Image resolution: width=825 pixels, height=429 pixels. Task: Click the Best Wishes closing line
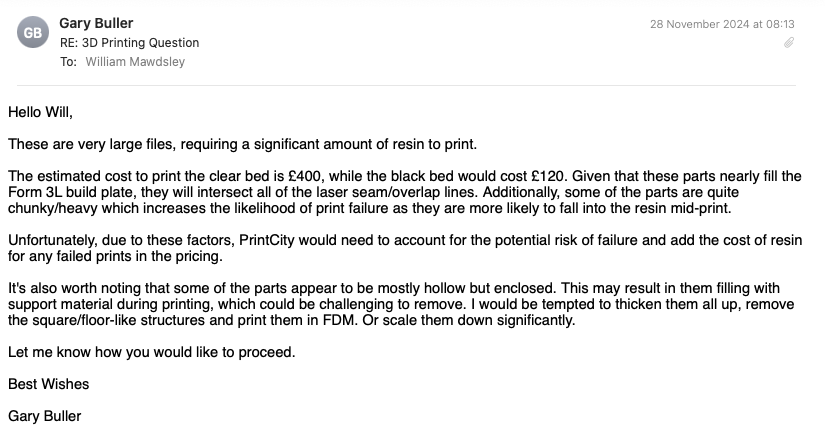tap(48, 384)
